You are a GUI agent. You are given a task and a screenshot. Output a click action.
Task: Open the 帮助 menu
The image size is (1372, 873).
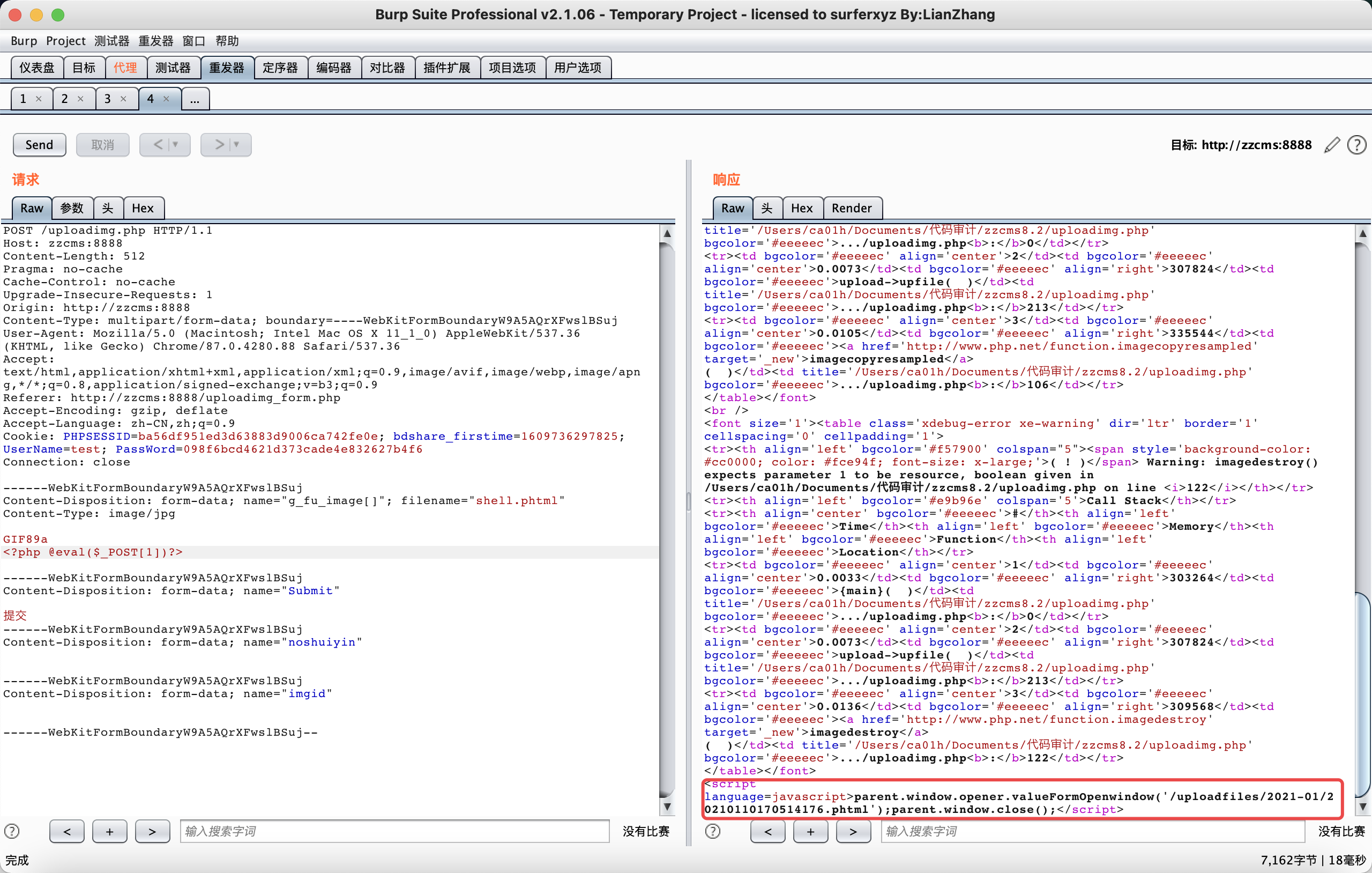click(227, 41)
